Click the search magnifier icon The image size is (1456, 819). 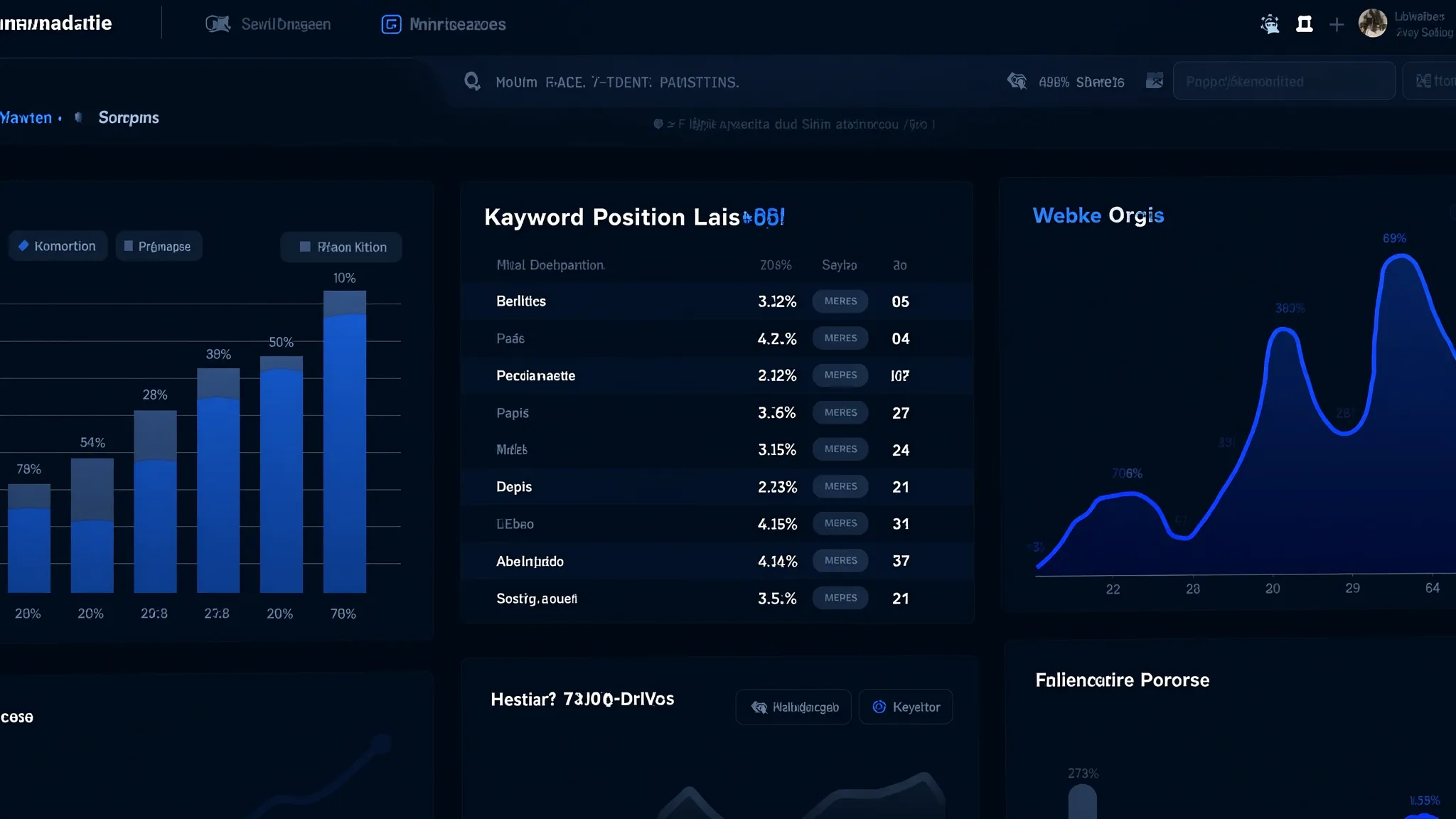pos(472,81)
